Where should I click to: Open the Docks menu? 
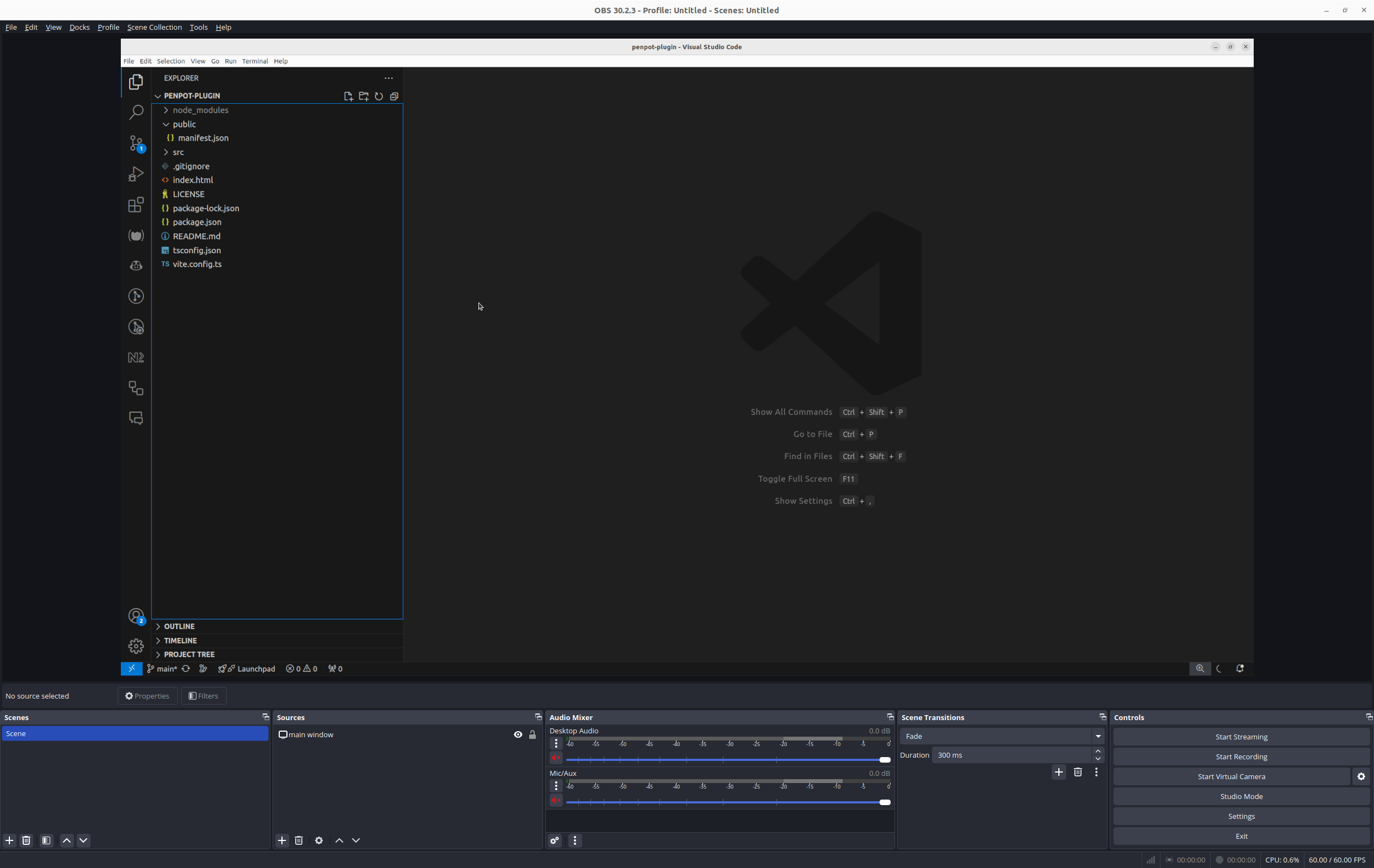pos(79,28)
